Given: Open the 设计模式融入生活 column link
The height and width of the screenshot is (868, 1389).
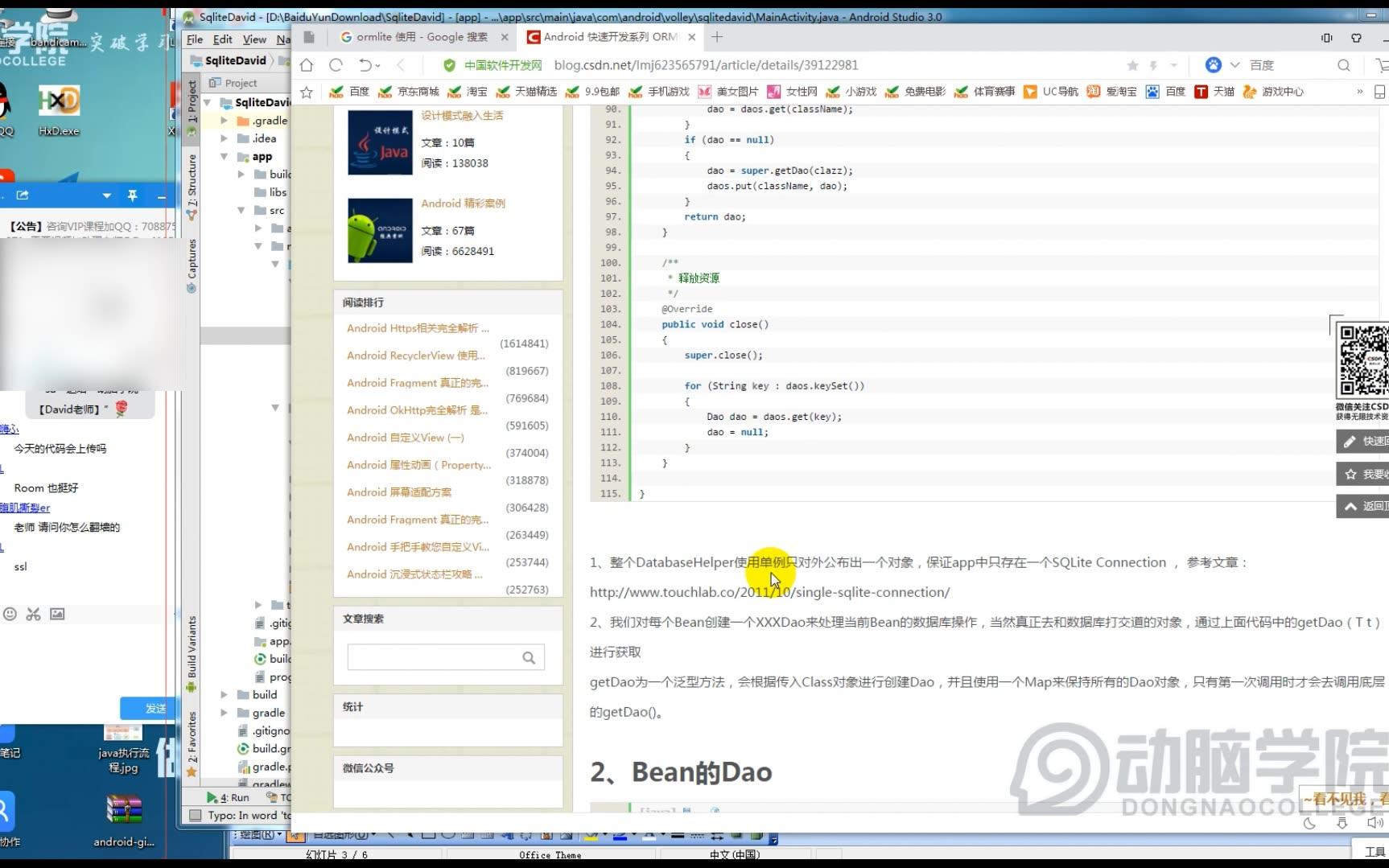Looking at the screenshot, I should tap(463, 116).
